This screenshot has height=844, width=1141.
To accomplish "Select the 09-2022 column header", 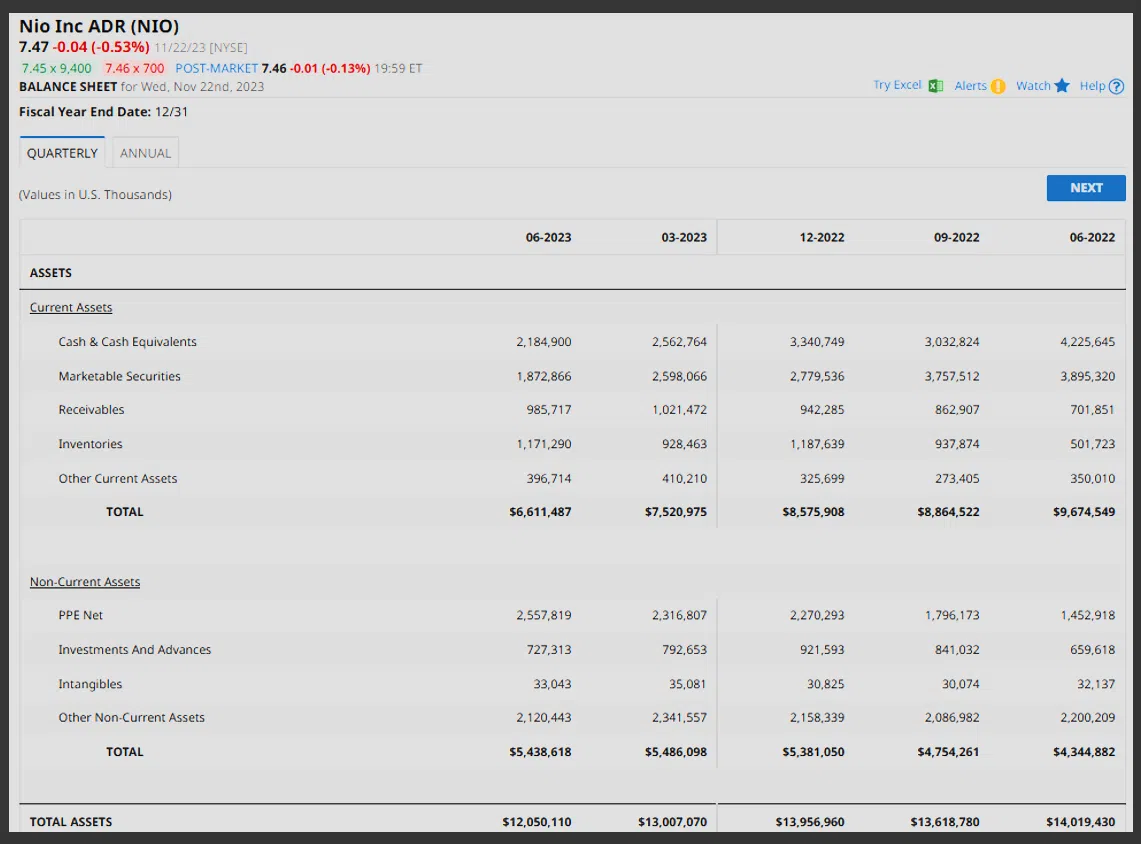I will pos(957,237).
